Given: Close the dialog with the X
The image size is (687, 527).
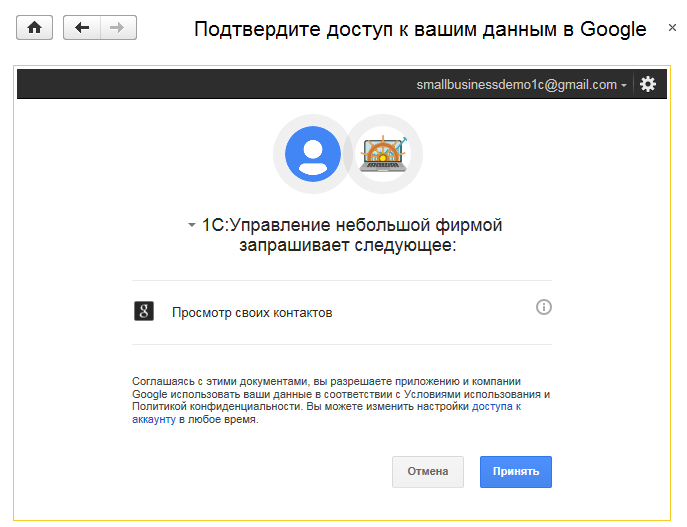Looking at the screenshot, I should [672, 28].
